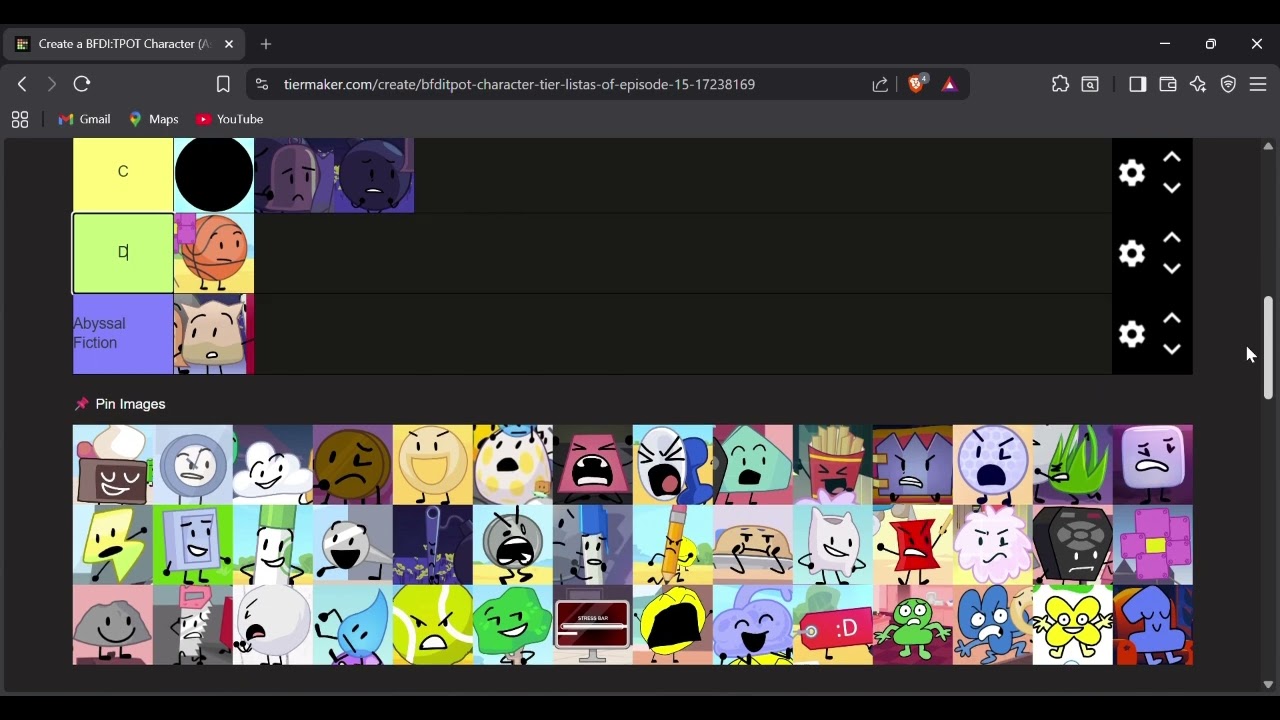The height and width of the screenshot is (720, 1280).
Task: Open a new browser tab
Action: pyautogui.click(x=266, y=44)
